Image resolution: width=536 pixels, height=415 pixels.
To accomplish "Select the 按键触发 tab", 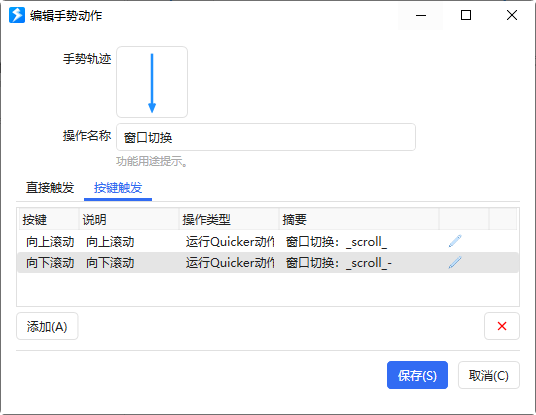I will tap(118, 188).
